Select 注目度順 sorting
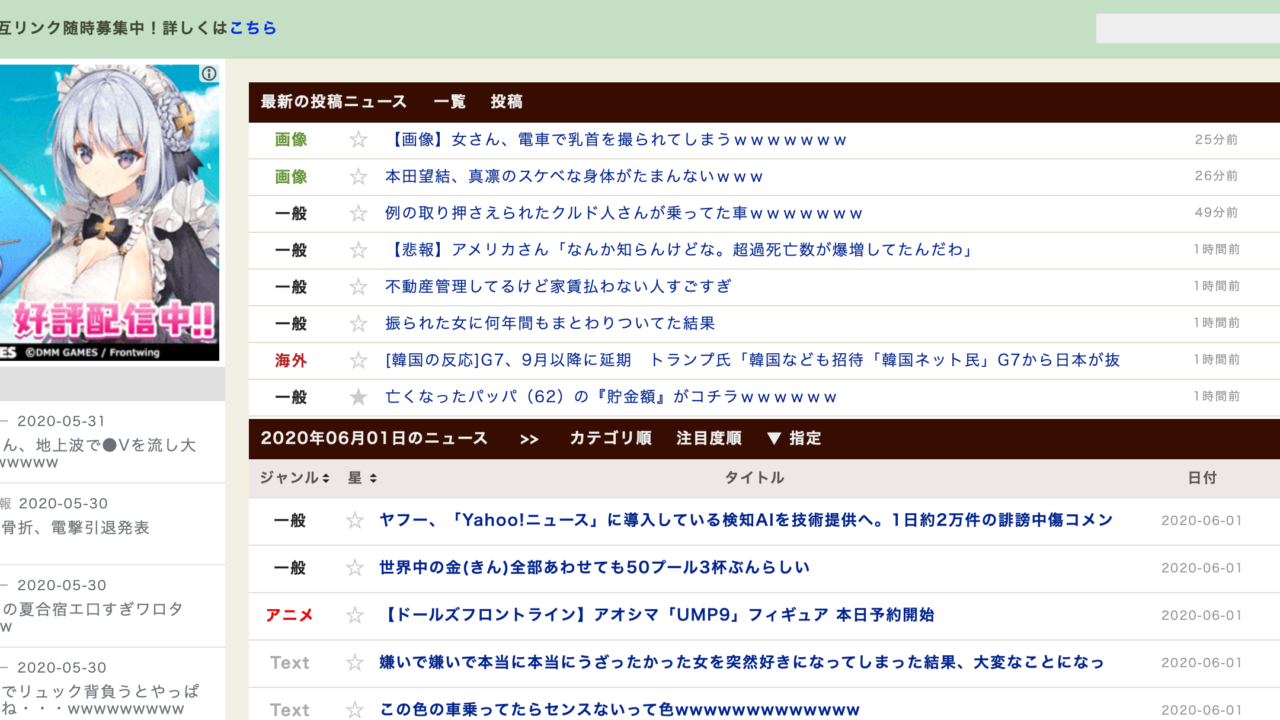The height and width of the screenshot is (720, 1280). pos(709,438)
